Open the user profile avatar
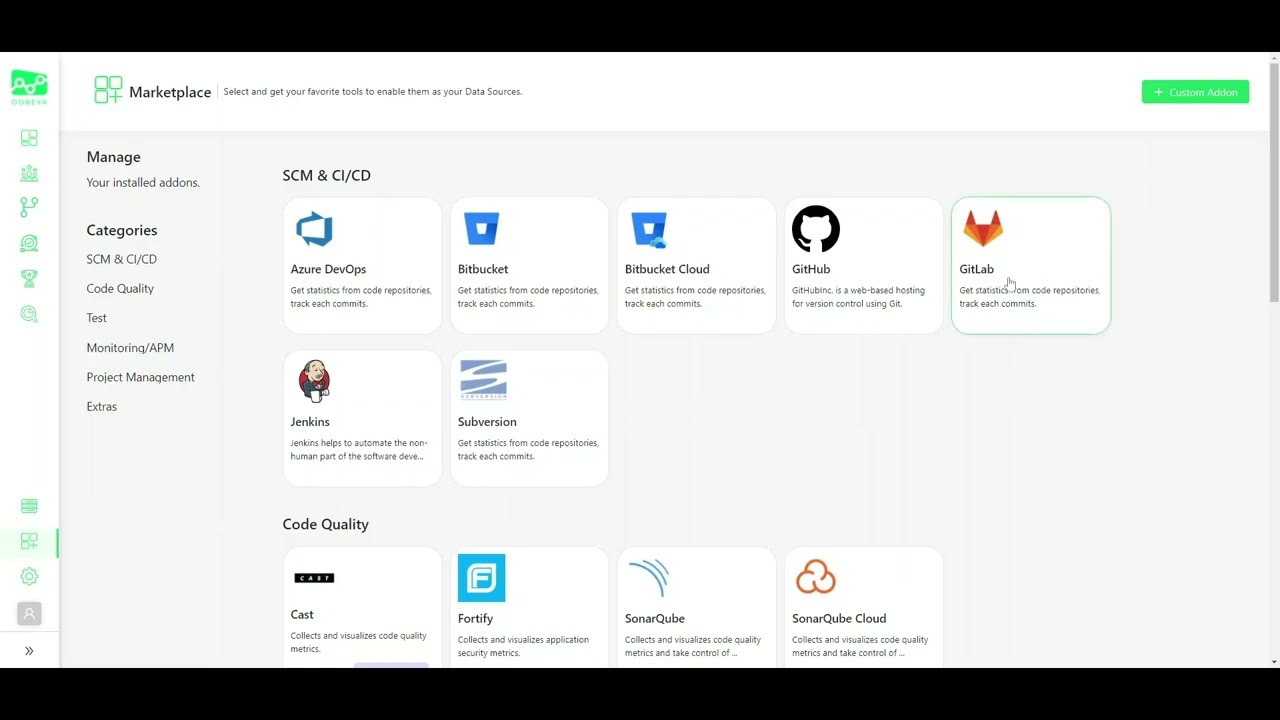Screen dimensions: 1280x720 [29, 614]
